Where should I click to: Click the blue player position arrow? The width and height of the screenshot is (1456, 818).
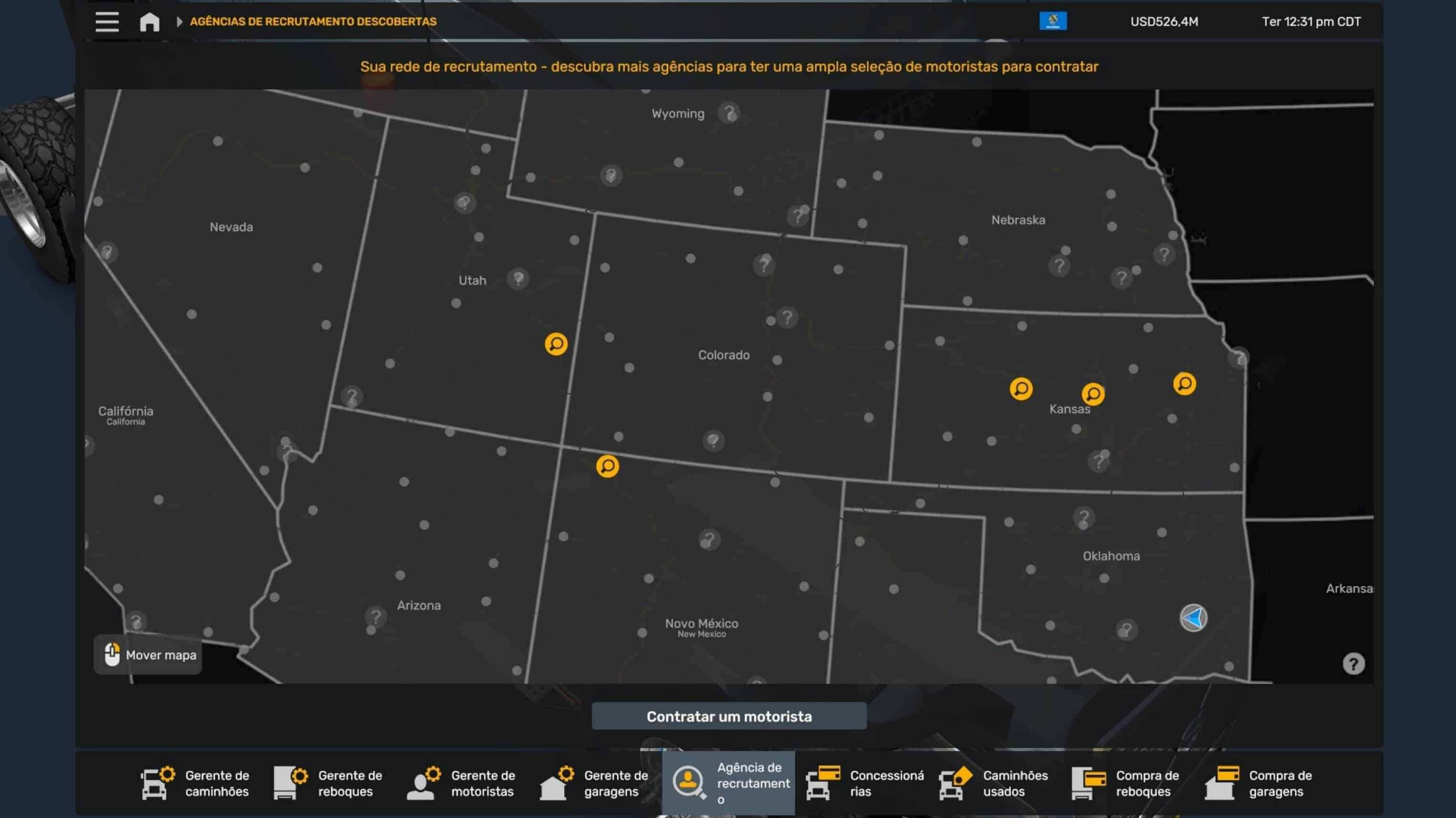pos(1193,618)
